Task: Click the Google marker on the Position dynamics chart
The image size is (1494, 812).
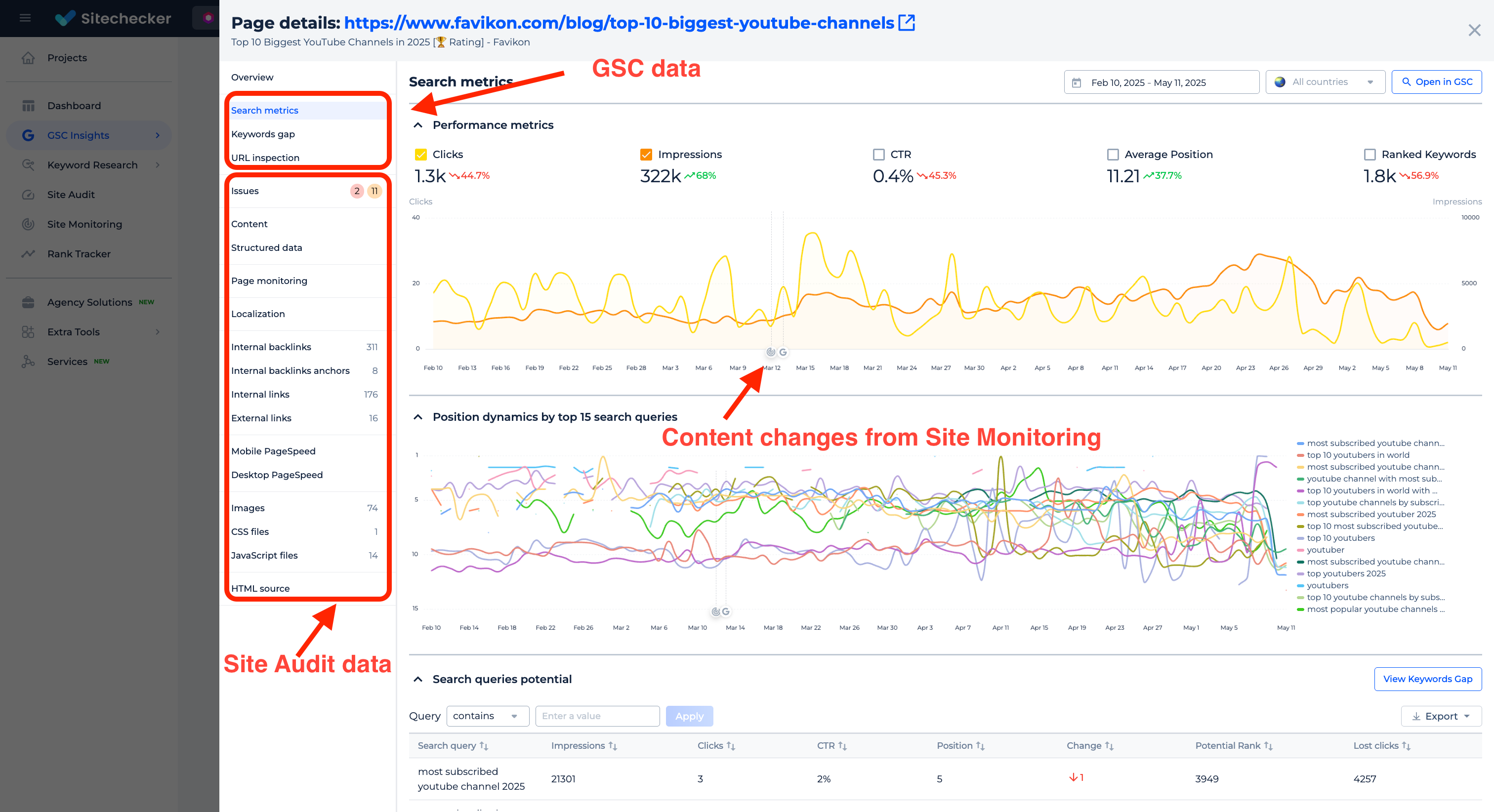Action: (726, 611)
